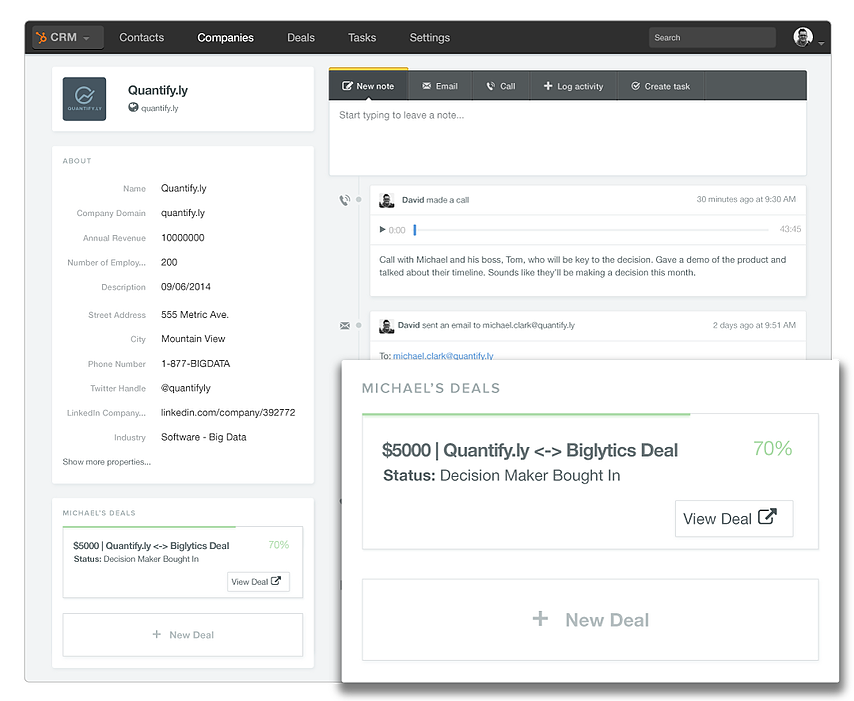The image size is (854, 701).
Task: Open the CRM dropdown menu
Action: point(68,38)
